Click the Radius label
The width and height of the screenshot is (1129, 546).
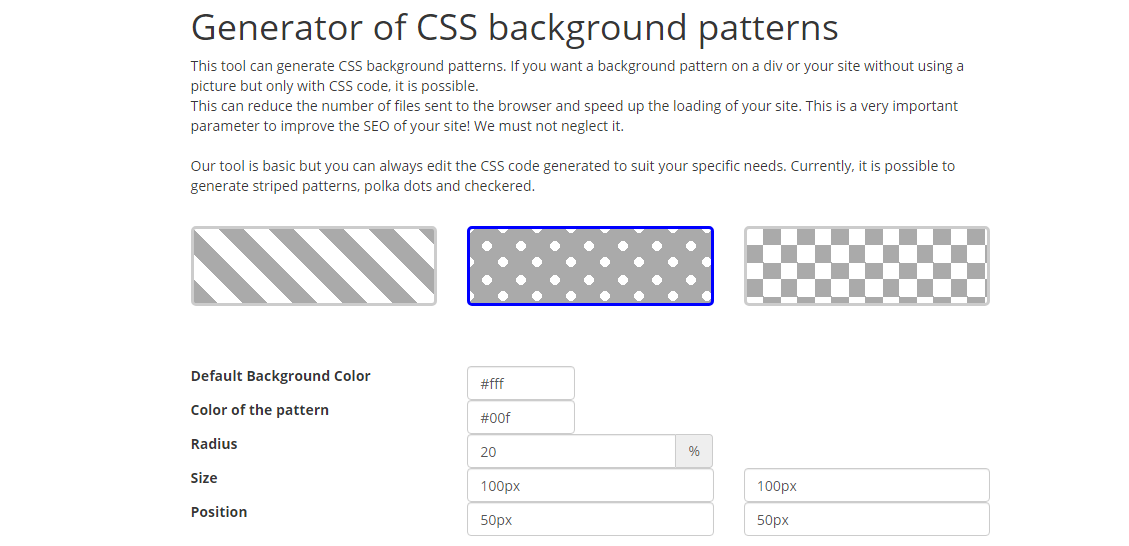tap(214, 444)
